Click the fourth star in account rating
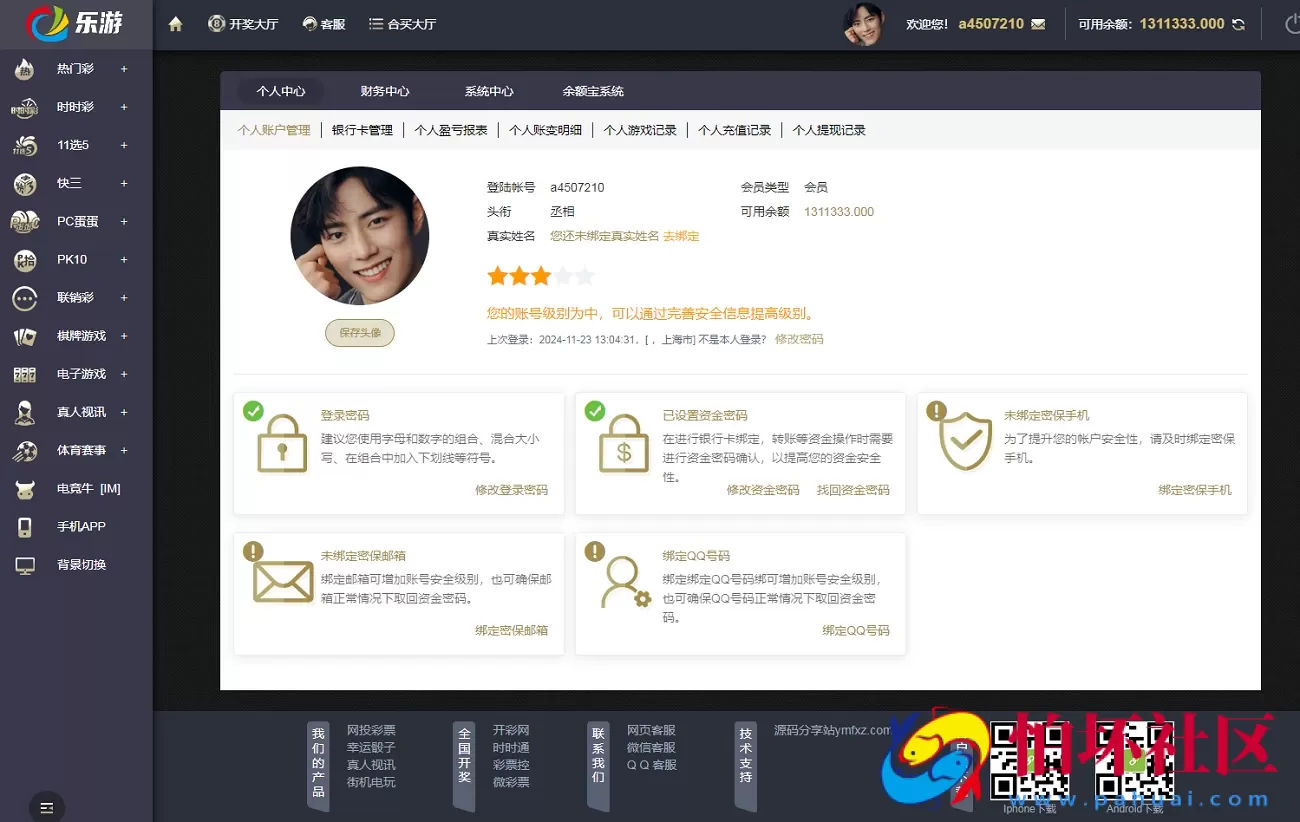 click(x=562, y=275)
